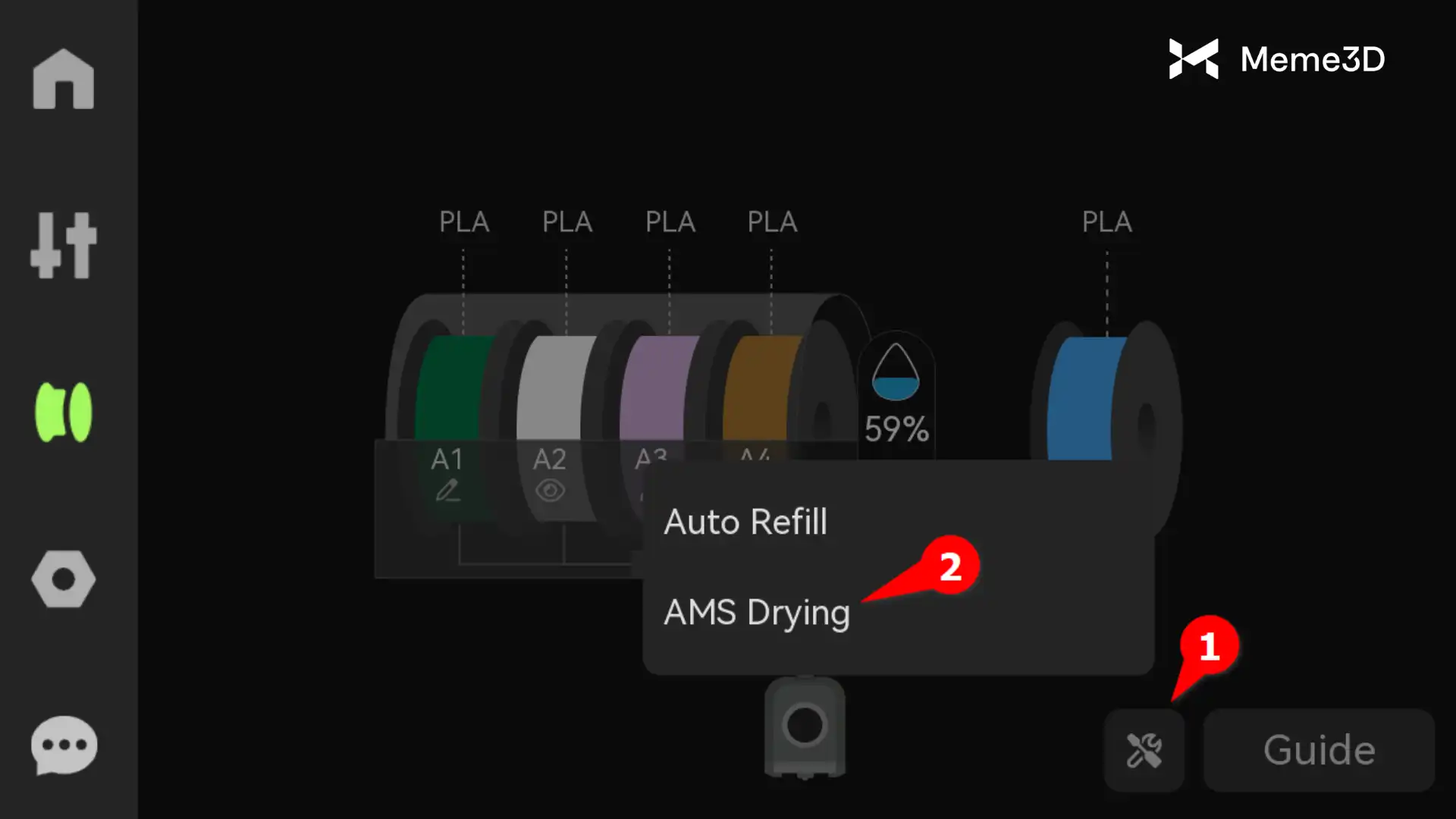Select the white A2 filament spool

[x=556, y=388]
